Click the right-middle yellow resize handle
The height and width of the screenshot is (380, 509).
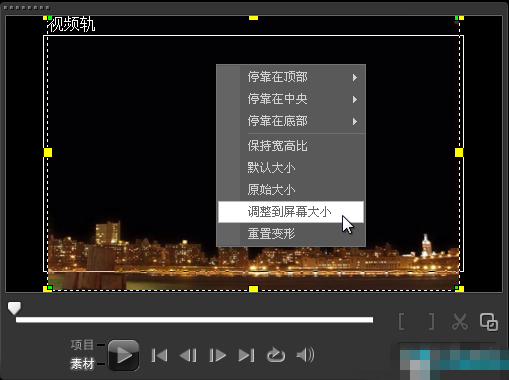[459, 152]
